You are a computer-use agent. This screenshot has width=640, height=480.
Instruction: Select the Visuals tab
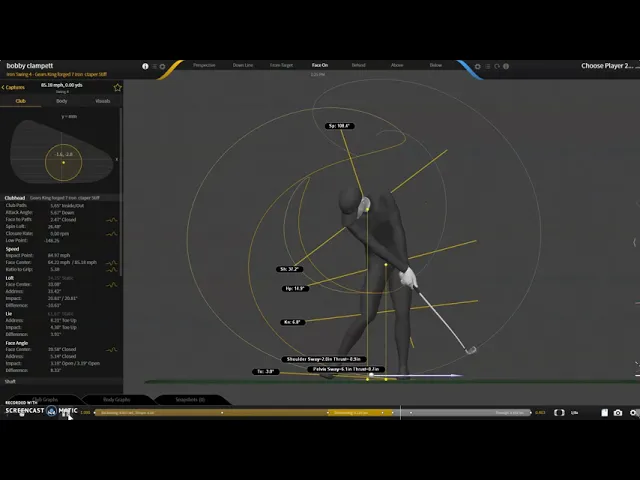coord(102,101)
